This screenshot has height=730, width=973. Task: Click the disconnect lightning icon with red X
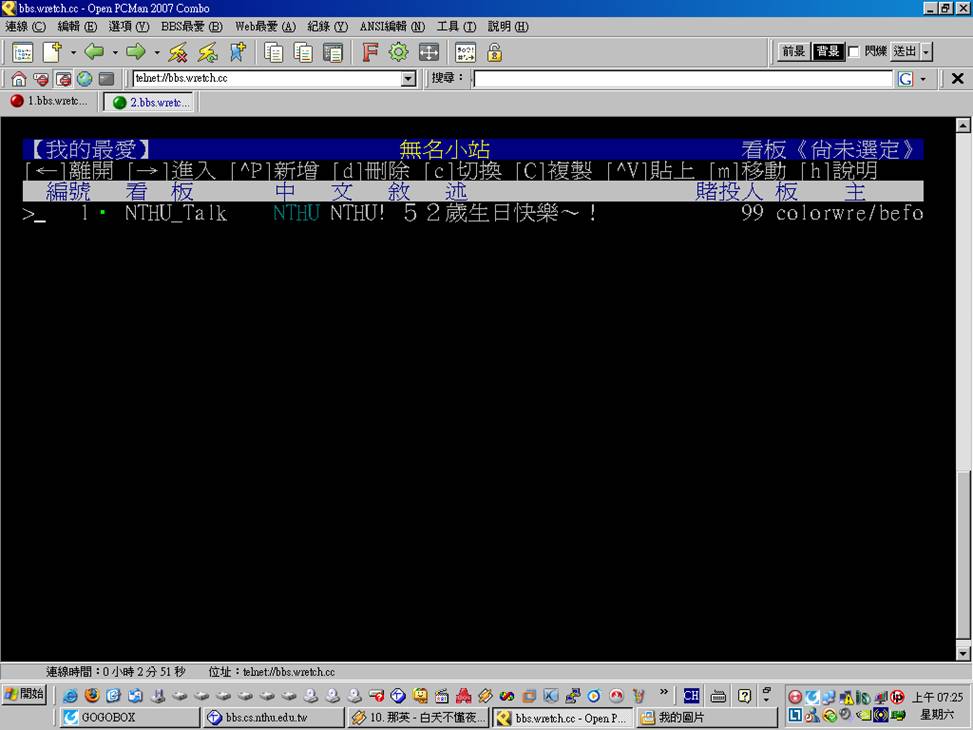(x=178, y=52)
